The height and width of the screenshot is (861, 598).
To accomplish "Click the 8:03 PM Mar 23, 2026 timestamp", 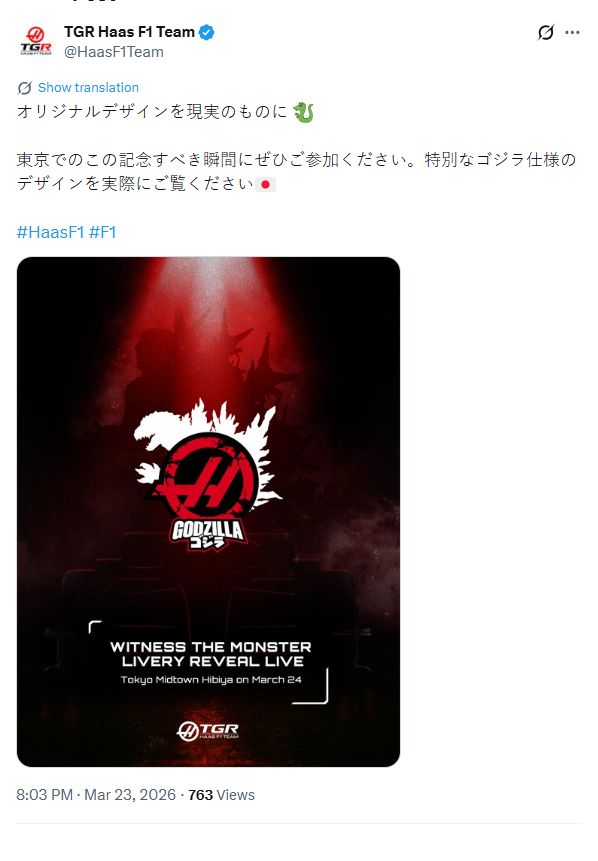I will click(96, 795).
